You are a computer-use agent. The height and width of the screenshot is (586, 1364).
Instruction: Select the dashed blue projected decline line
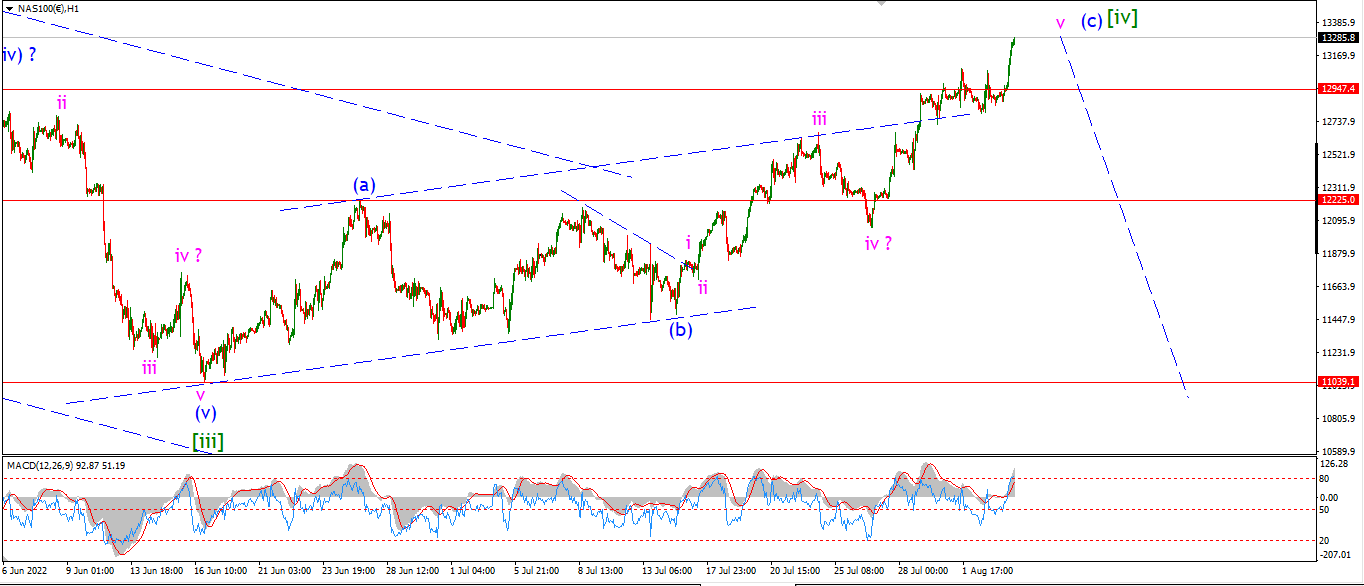point(1125,215)
